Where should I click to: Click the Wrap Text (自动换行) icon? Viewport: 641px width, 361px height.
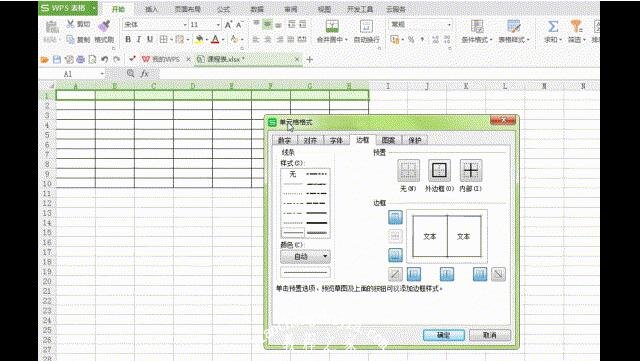tap(366, 27)
